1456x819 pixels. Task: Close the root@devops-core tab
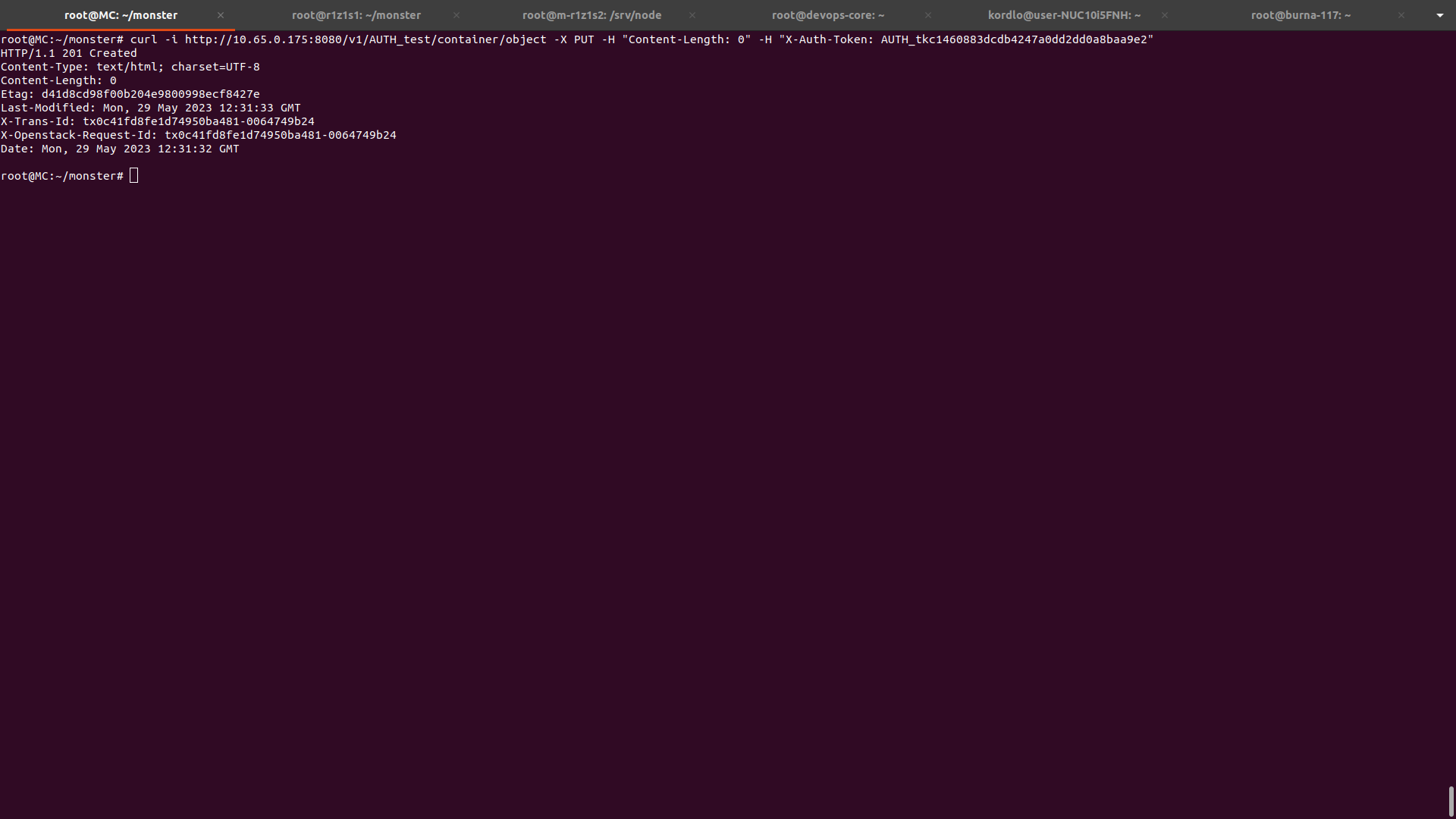coord(928,15)
